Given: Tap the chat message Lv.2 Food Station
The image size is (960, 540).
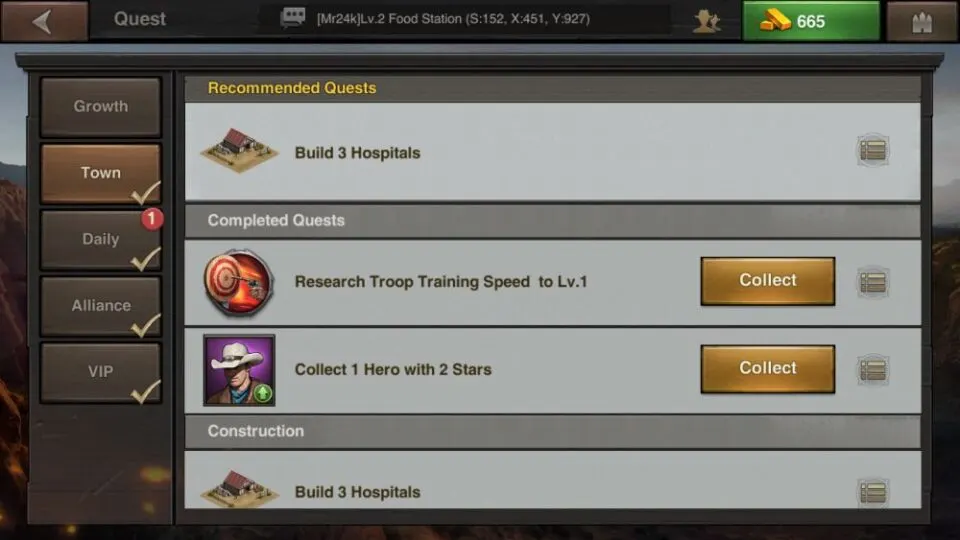Looking at the screenshot, I should point(453,19).
